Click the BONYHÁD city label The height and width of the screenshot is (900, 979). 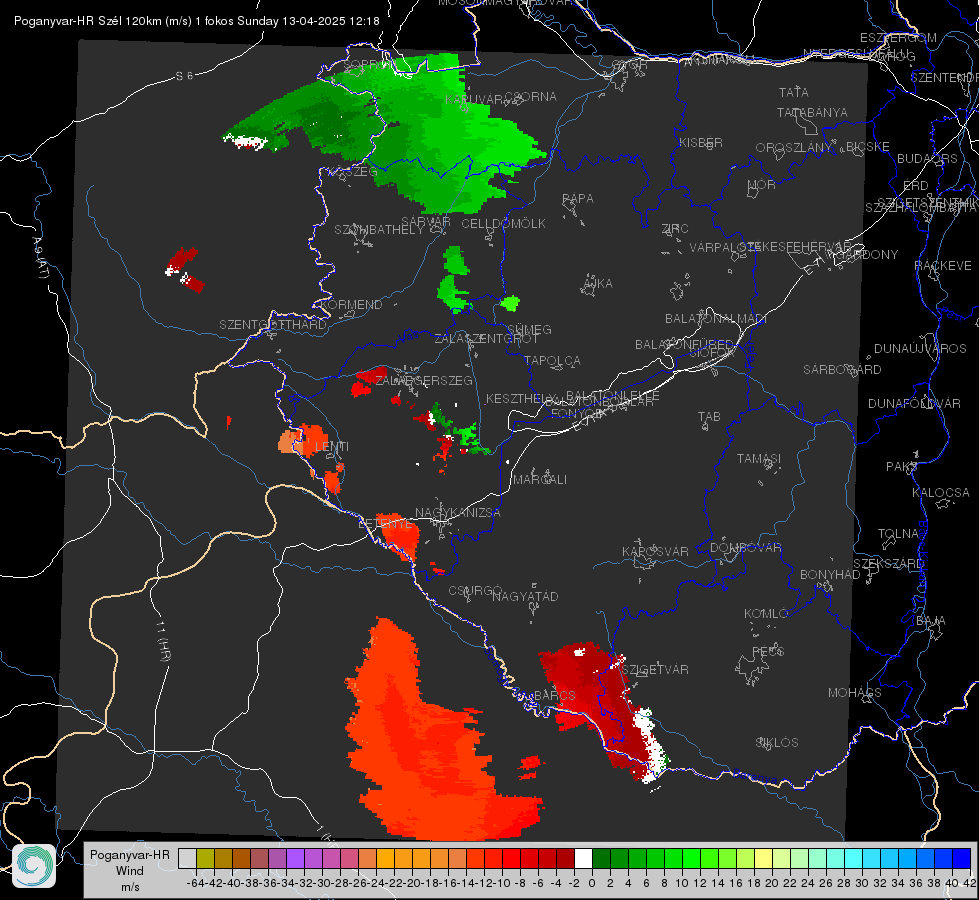(x=830, y=575)
